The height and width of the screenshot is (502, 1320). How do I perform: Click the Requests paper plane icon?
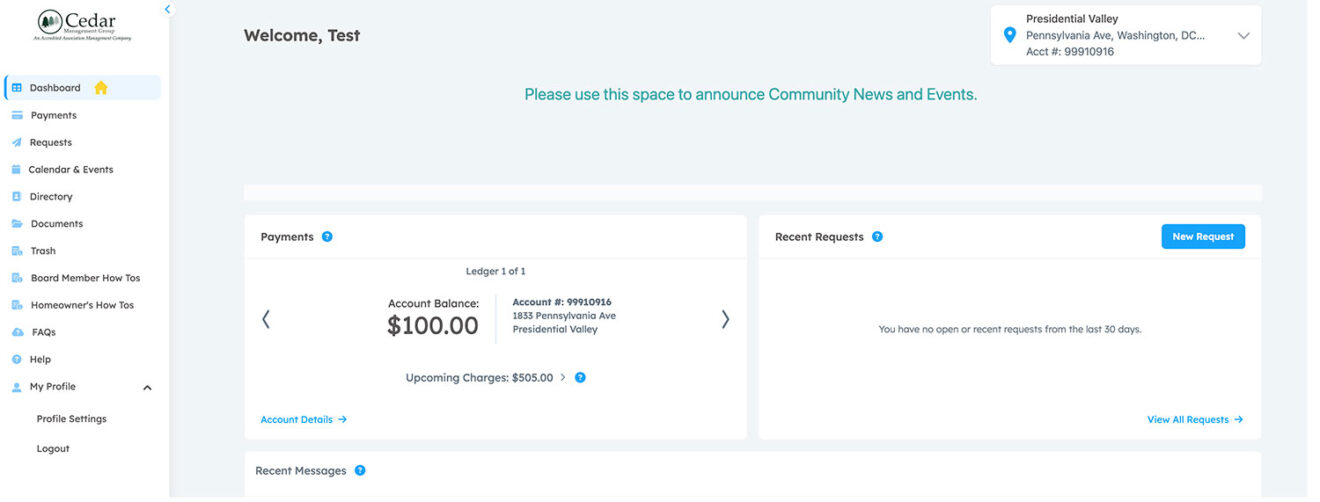point(17,142)
